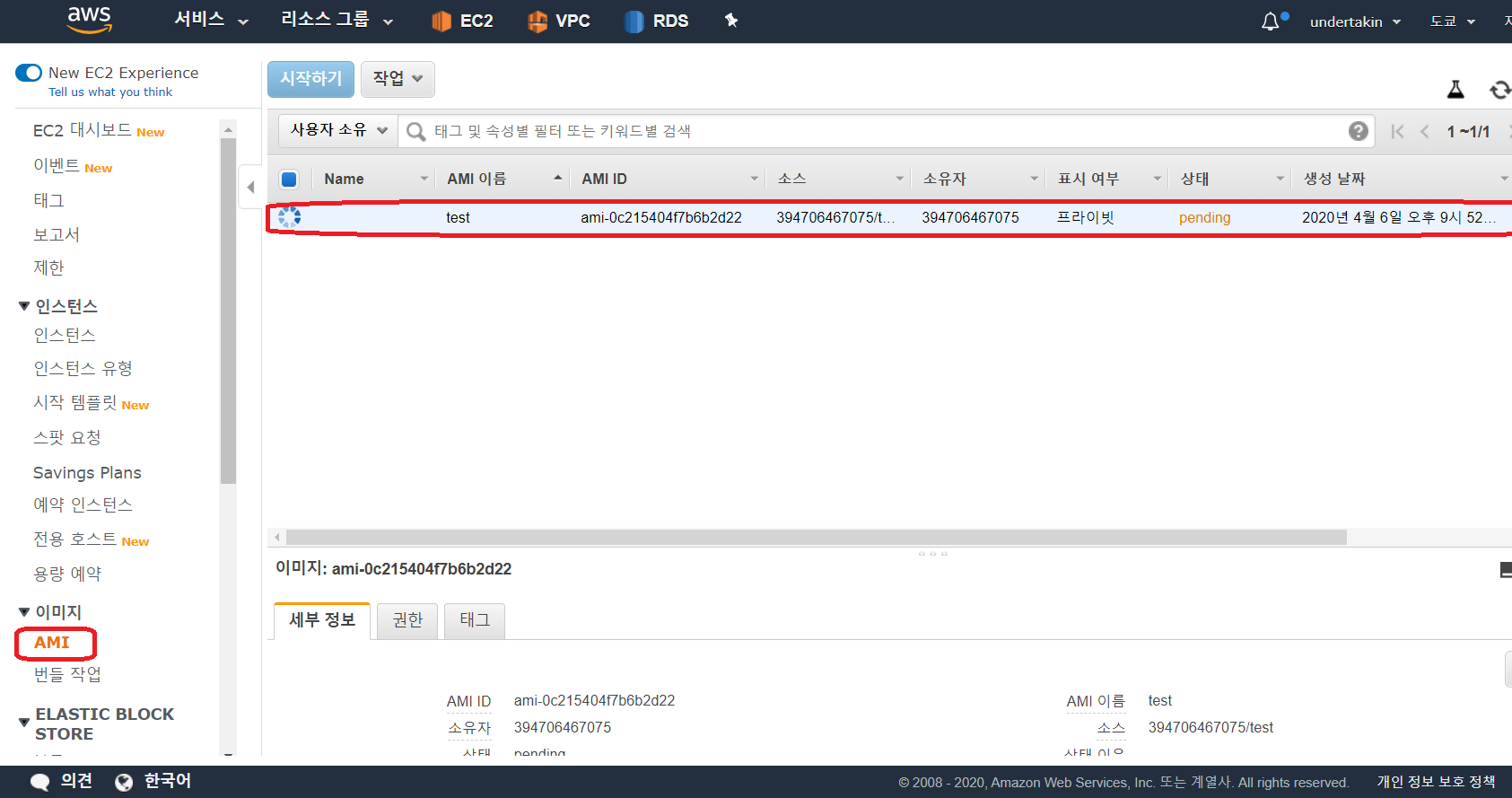Click the 의견 feedback link
The width and height of the screenshot is (1512, 798).
pos(76,781)
